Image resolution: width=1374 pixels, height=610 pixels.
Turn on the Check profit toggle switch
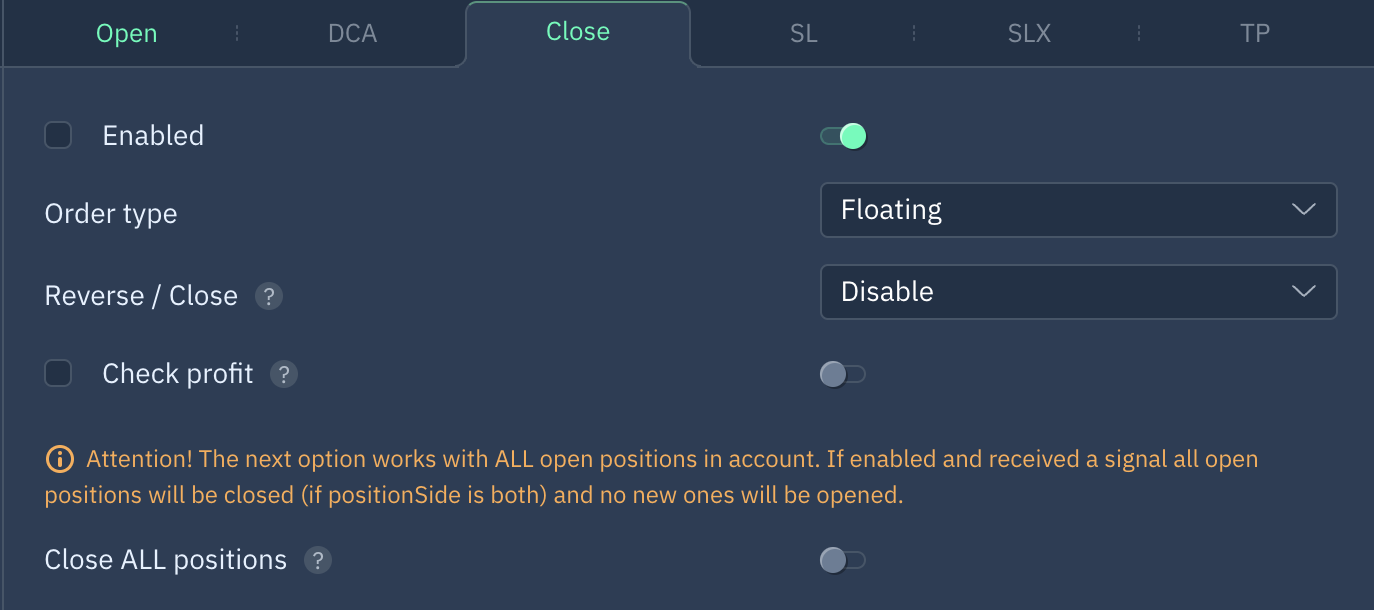pyautogui.click(x=843, y=374)
